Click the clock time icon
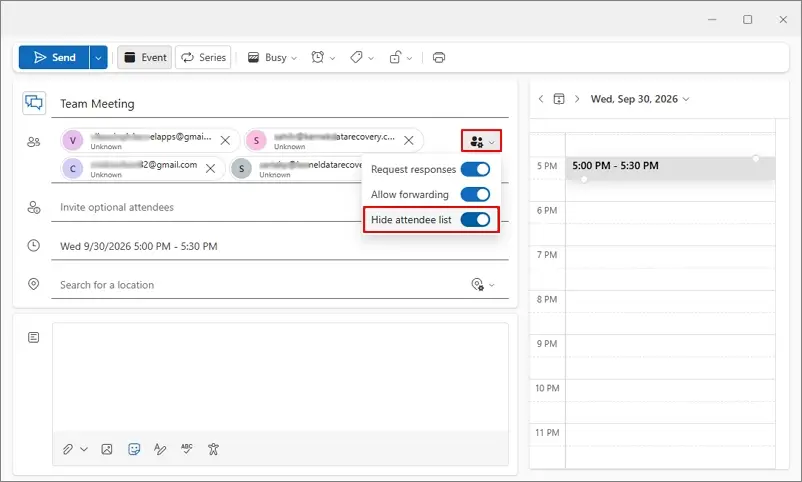This screenshot has width=802, height=482. pos(34,246)
